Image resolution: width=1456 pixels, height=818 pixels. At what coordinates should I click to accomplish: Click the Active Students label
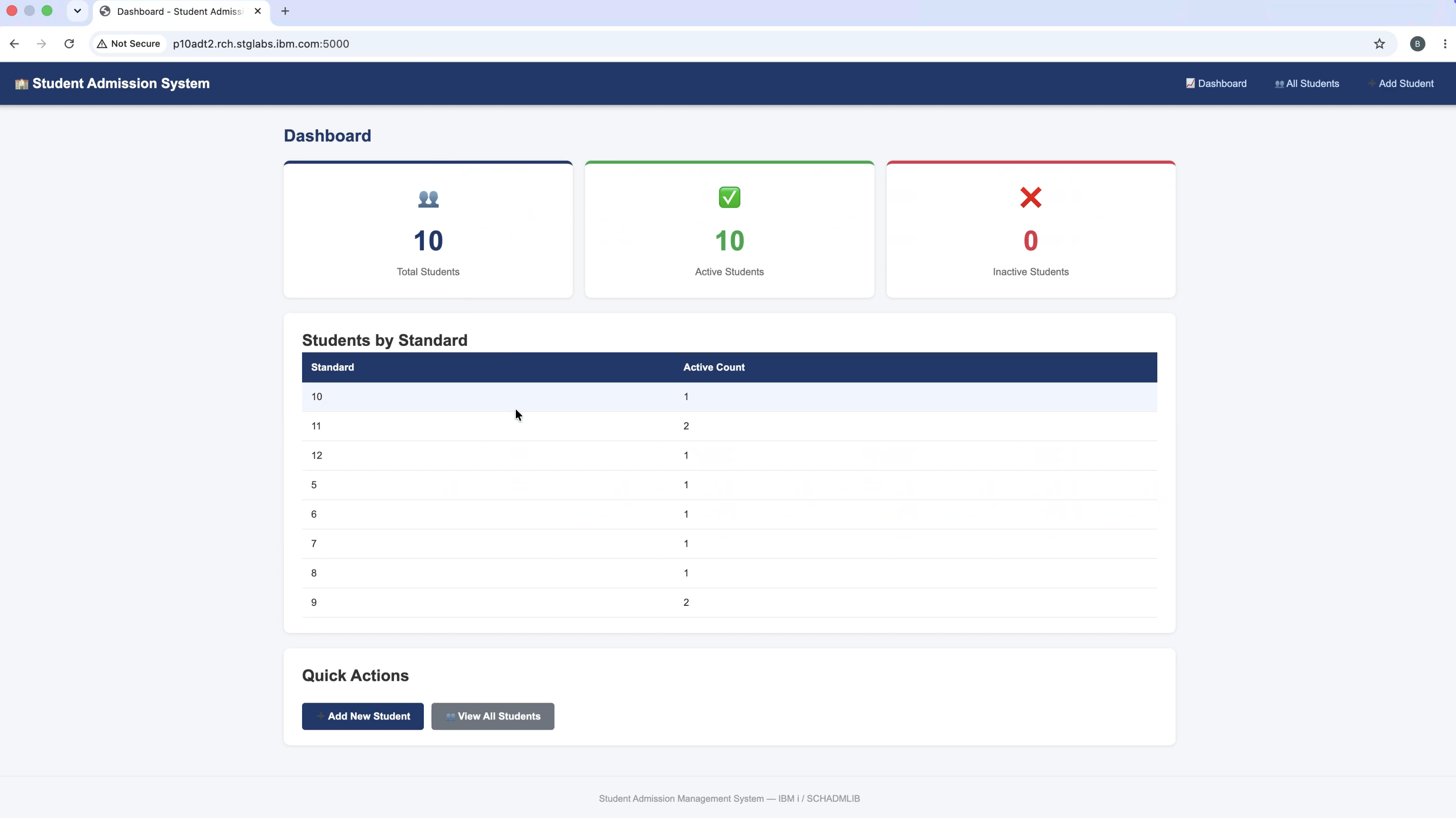pyautogui.click(x=729, y=272)
